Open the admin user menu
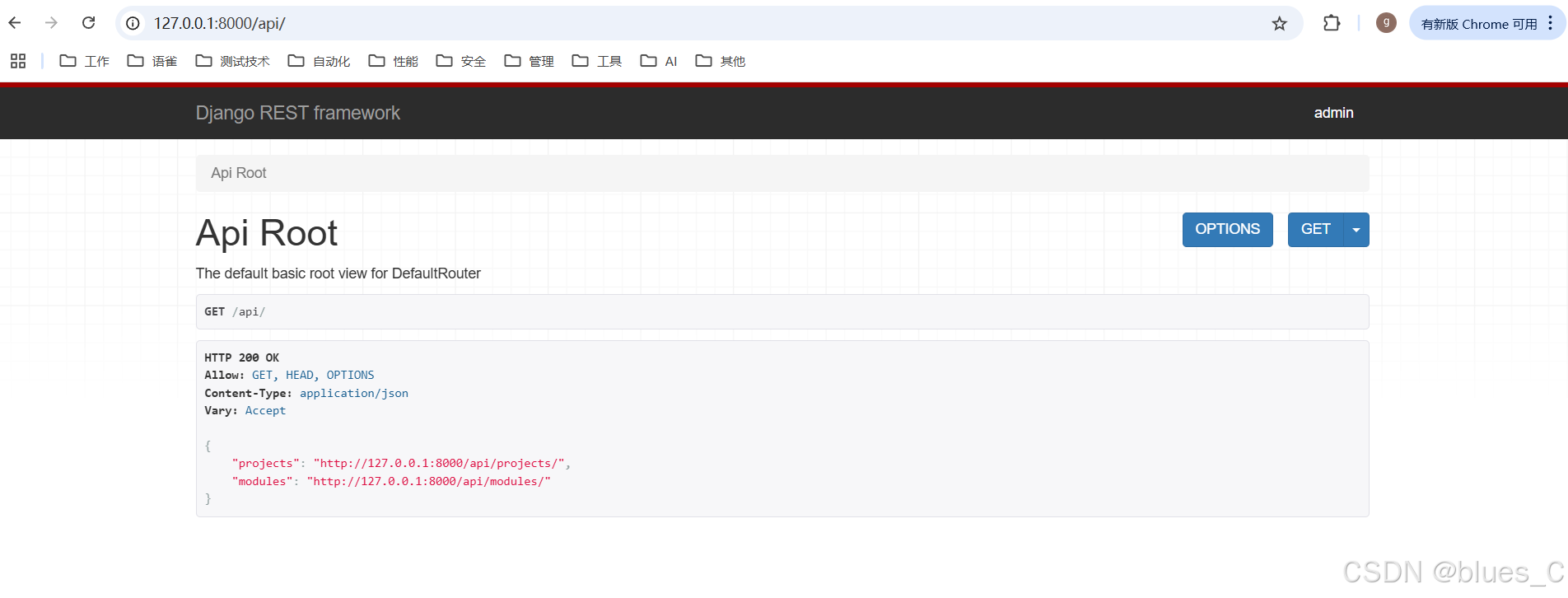The width and height of the screenshot is (1568, 598). 1333,113
